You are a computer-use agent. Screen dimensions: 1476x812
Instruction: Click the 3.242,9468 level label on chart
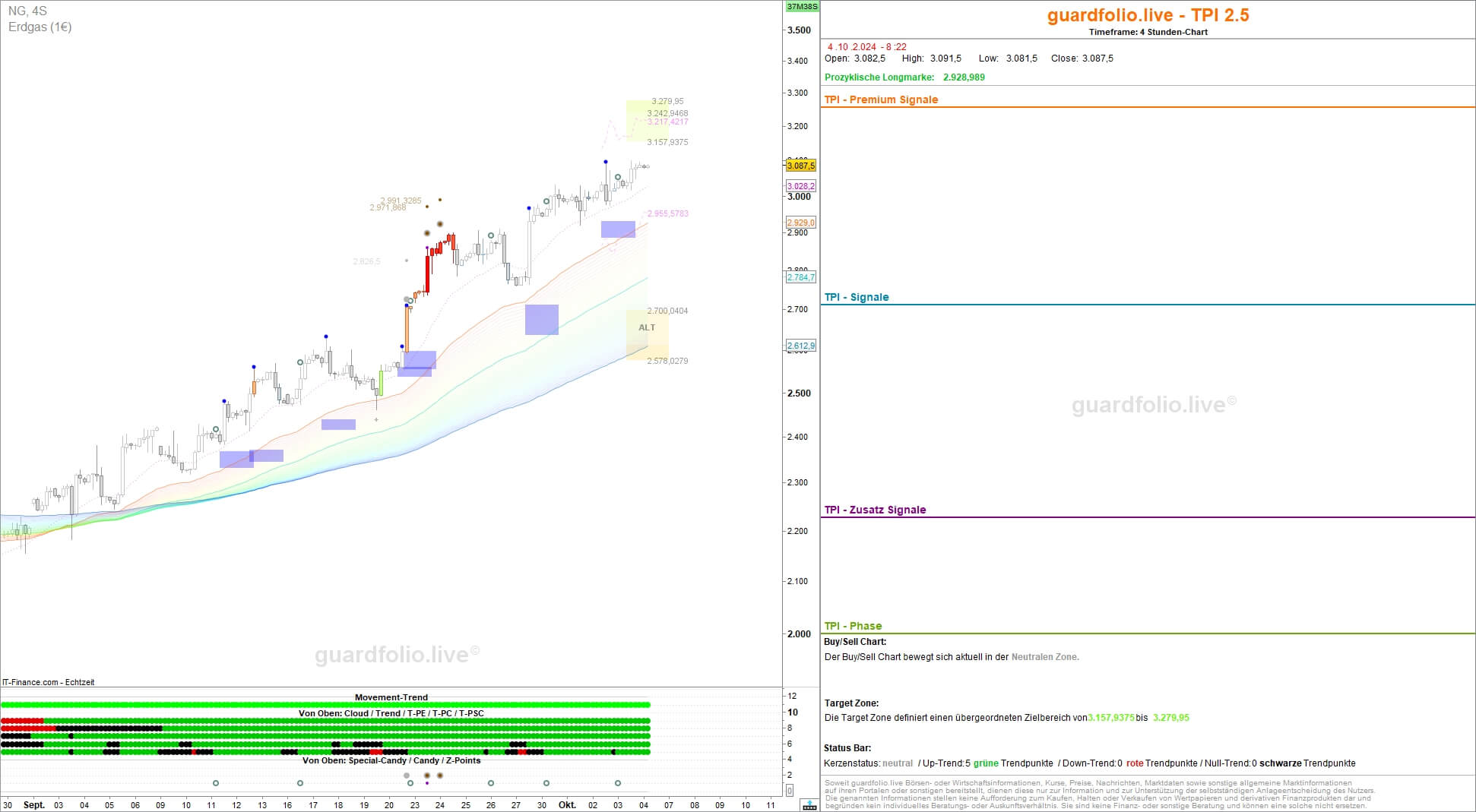point(667,113)
